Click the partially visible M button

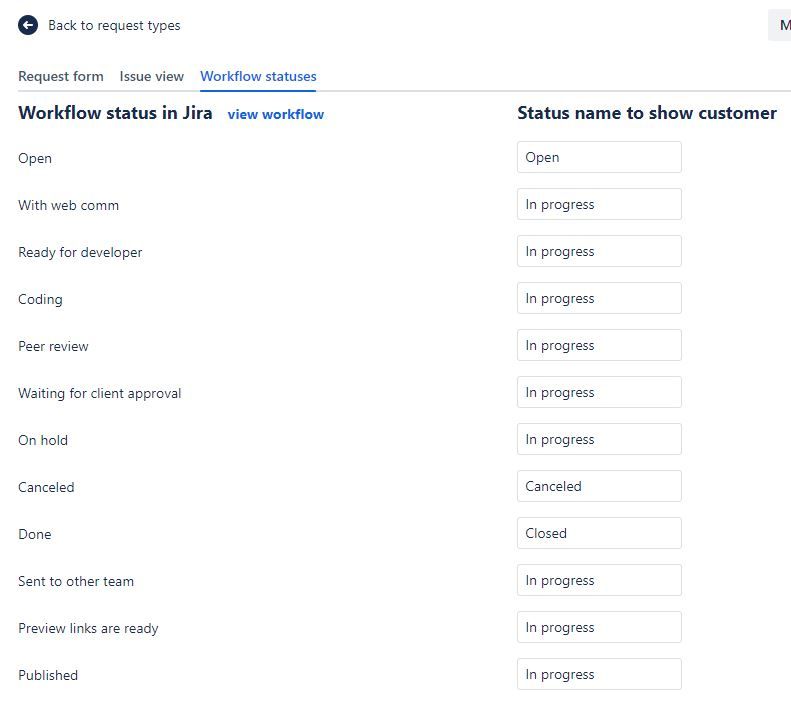781,25
